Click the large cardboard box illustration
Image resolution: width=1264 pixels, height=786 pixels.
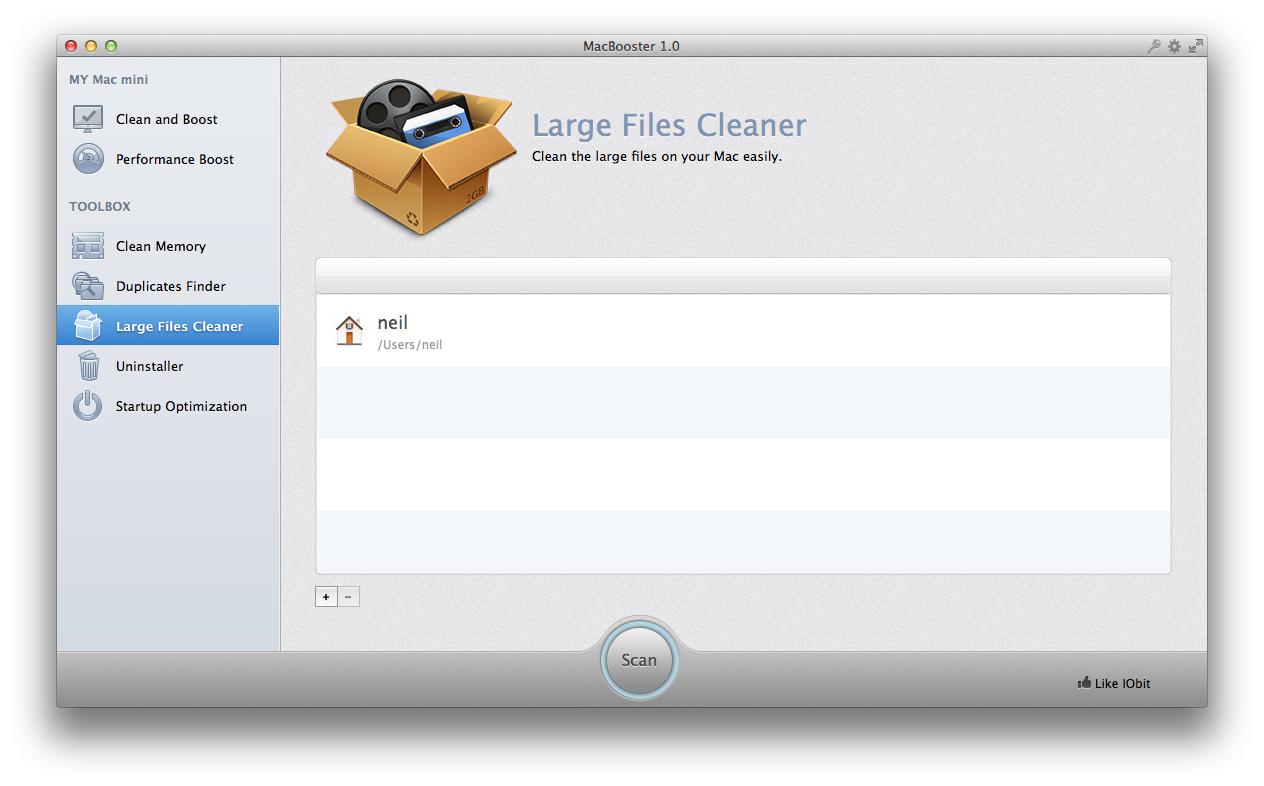[x=421, y=157]
